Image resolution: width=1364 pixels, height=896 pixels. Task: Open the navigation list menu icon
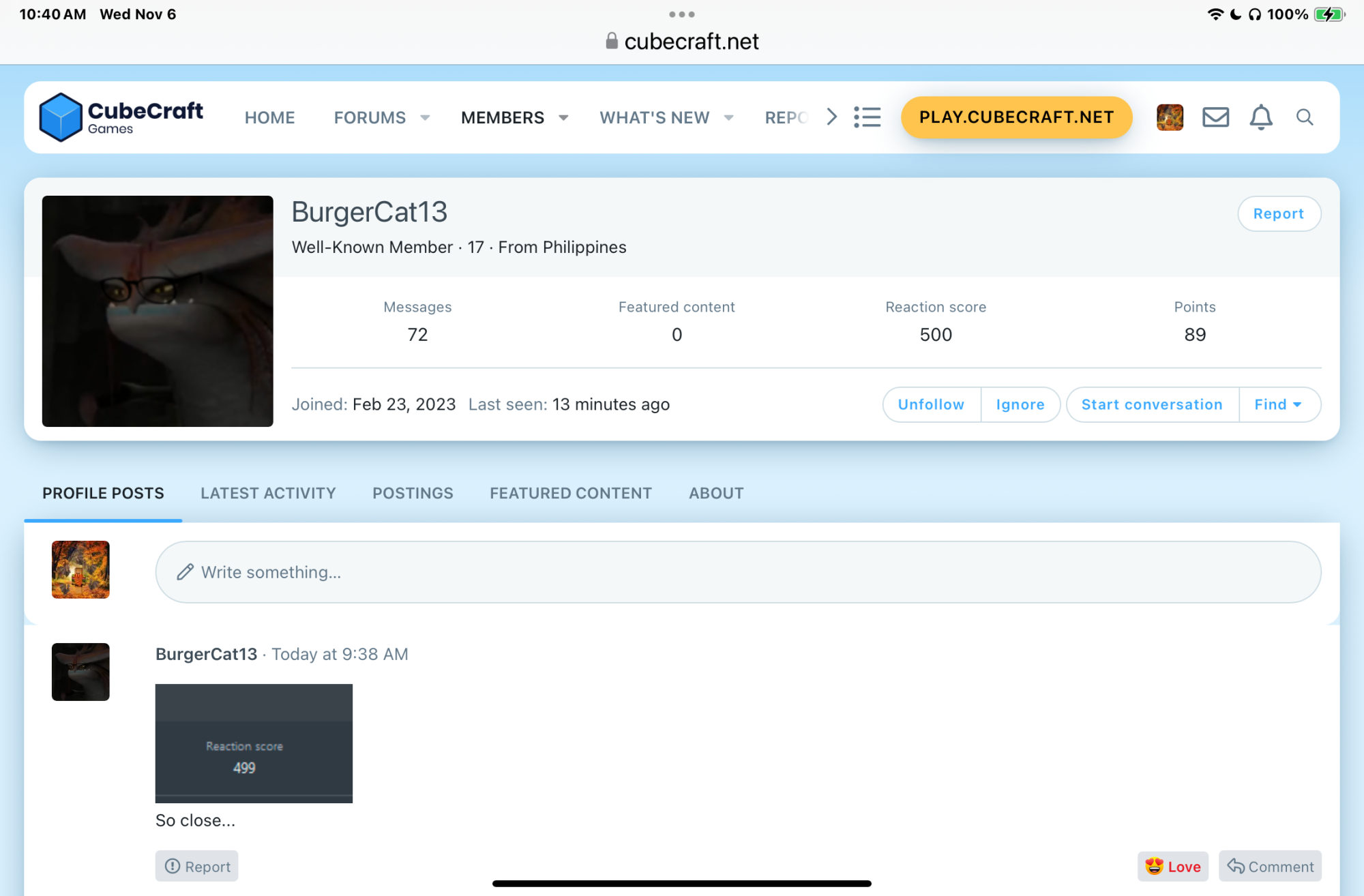pyautogui.click(x=867, y=117)
